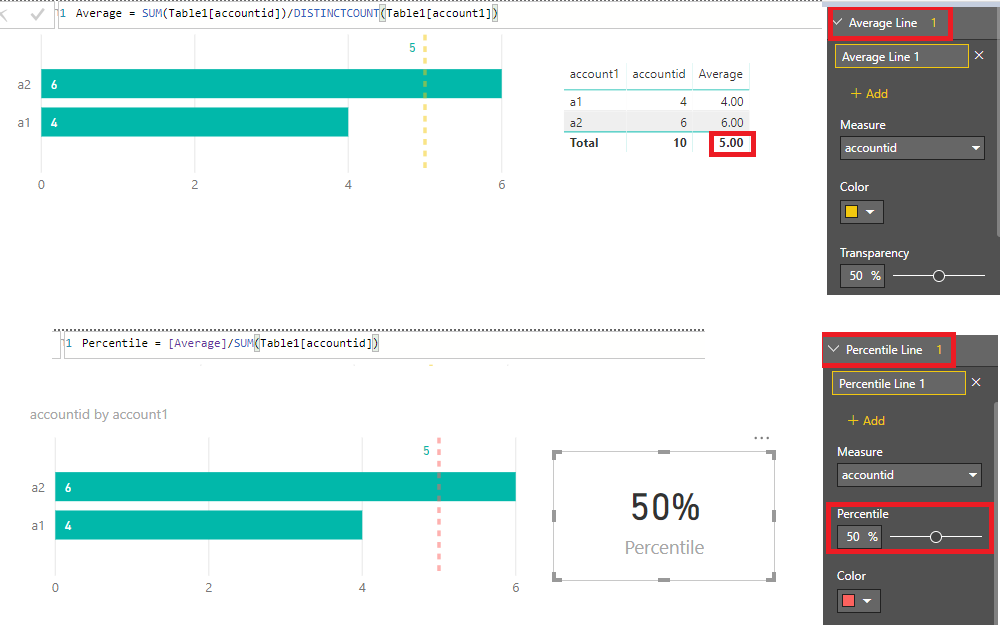Screen dimensions: 1000x627
Task: Open the yellow average line color picker
Action: tap(862, 212)
